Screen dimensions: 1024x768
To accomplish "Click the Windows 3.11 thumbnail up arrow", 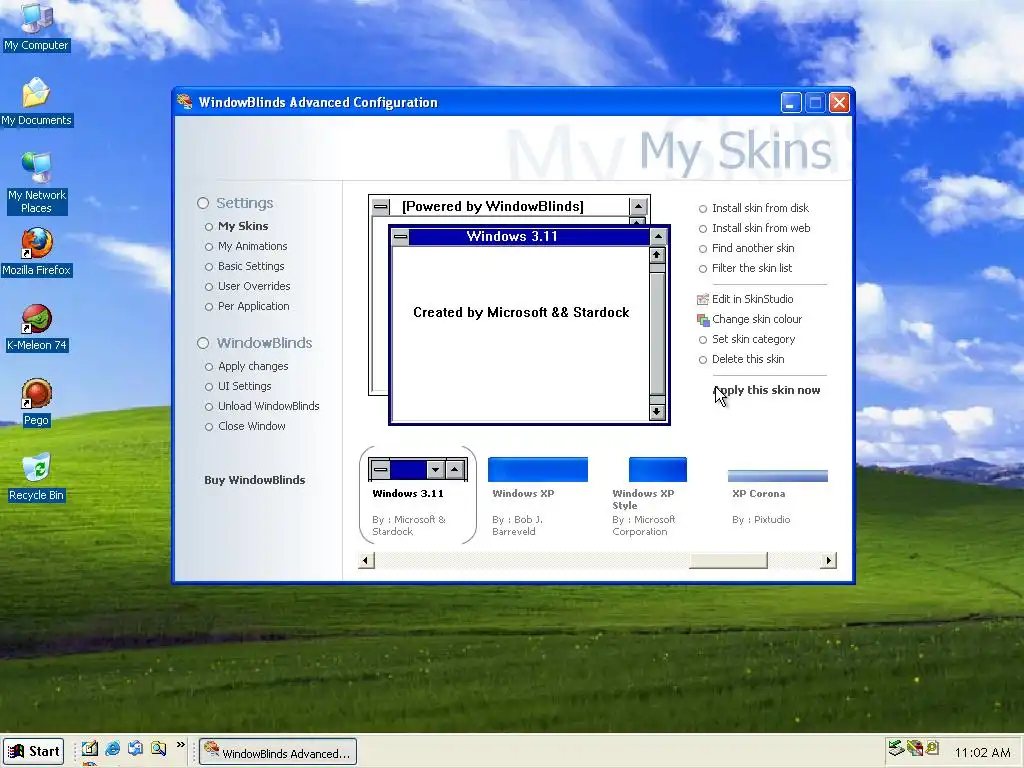I will (455, 469).
